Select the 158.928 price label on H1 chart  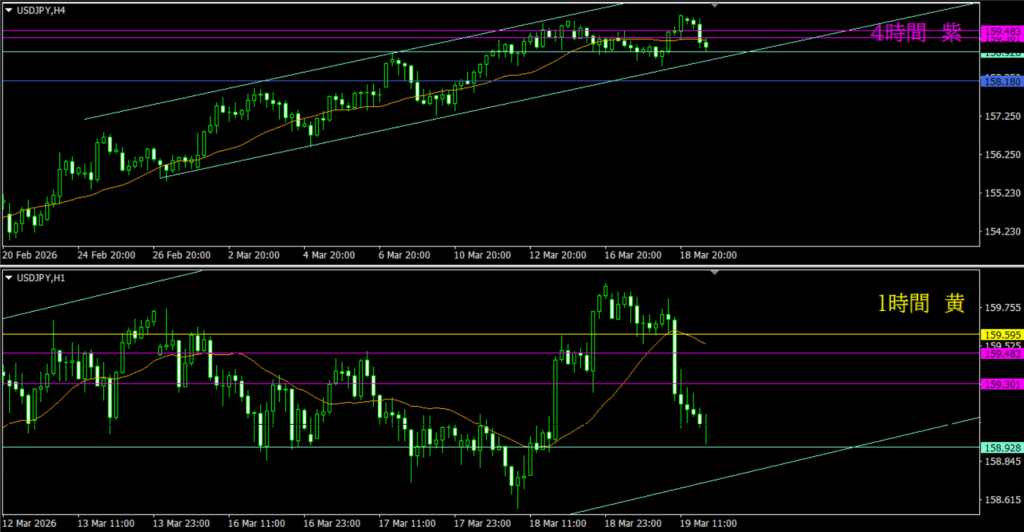1001,448
